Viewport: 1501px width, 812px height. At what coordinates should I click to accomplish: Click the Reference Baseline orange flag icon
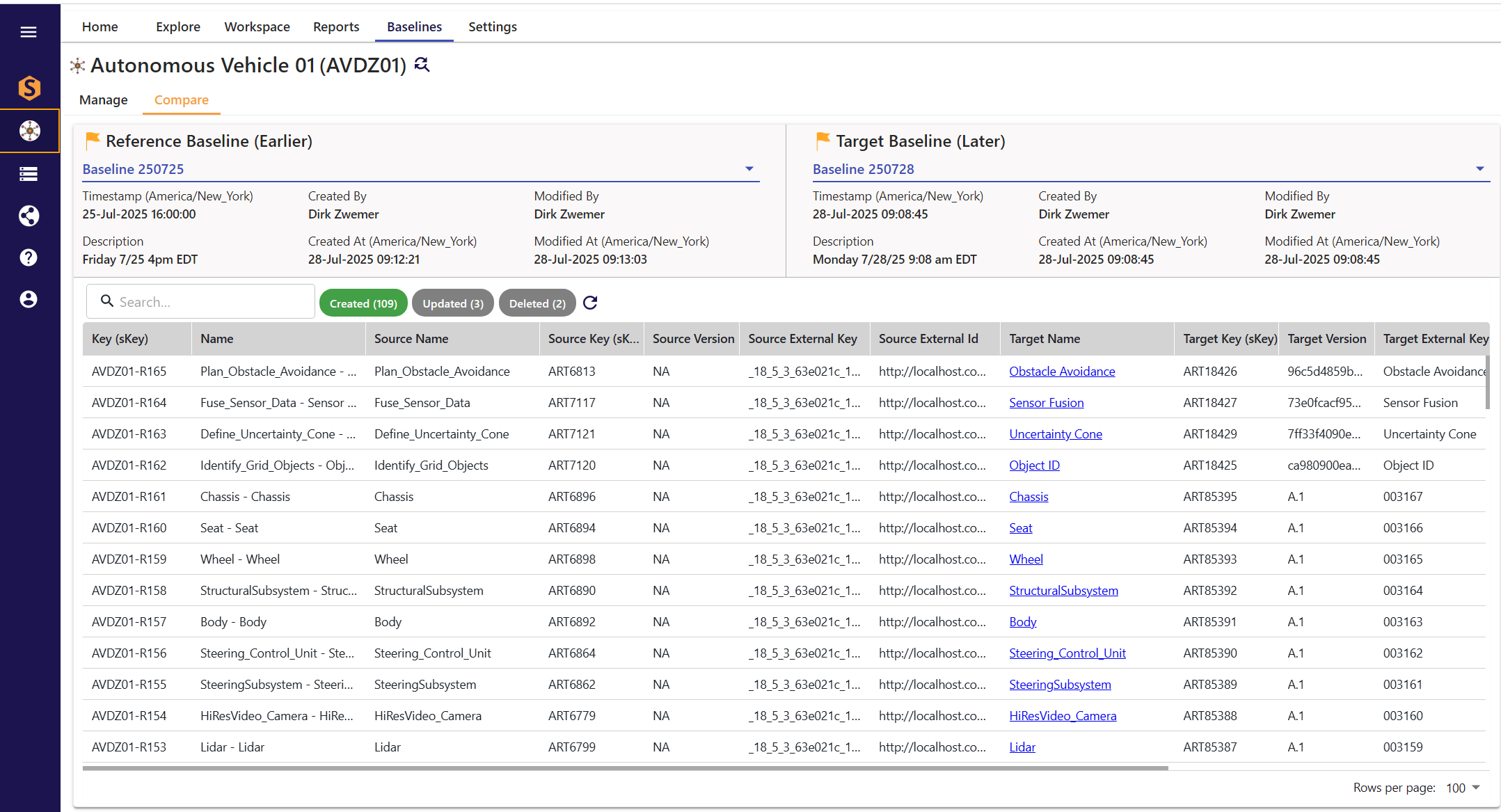coord(93,141)
